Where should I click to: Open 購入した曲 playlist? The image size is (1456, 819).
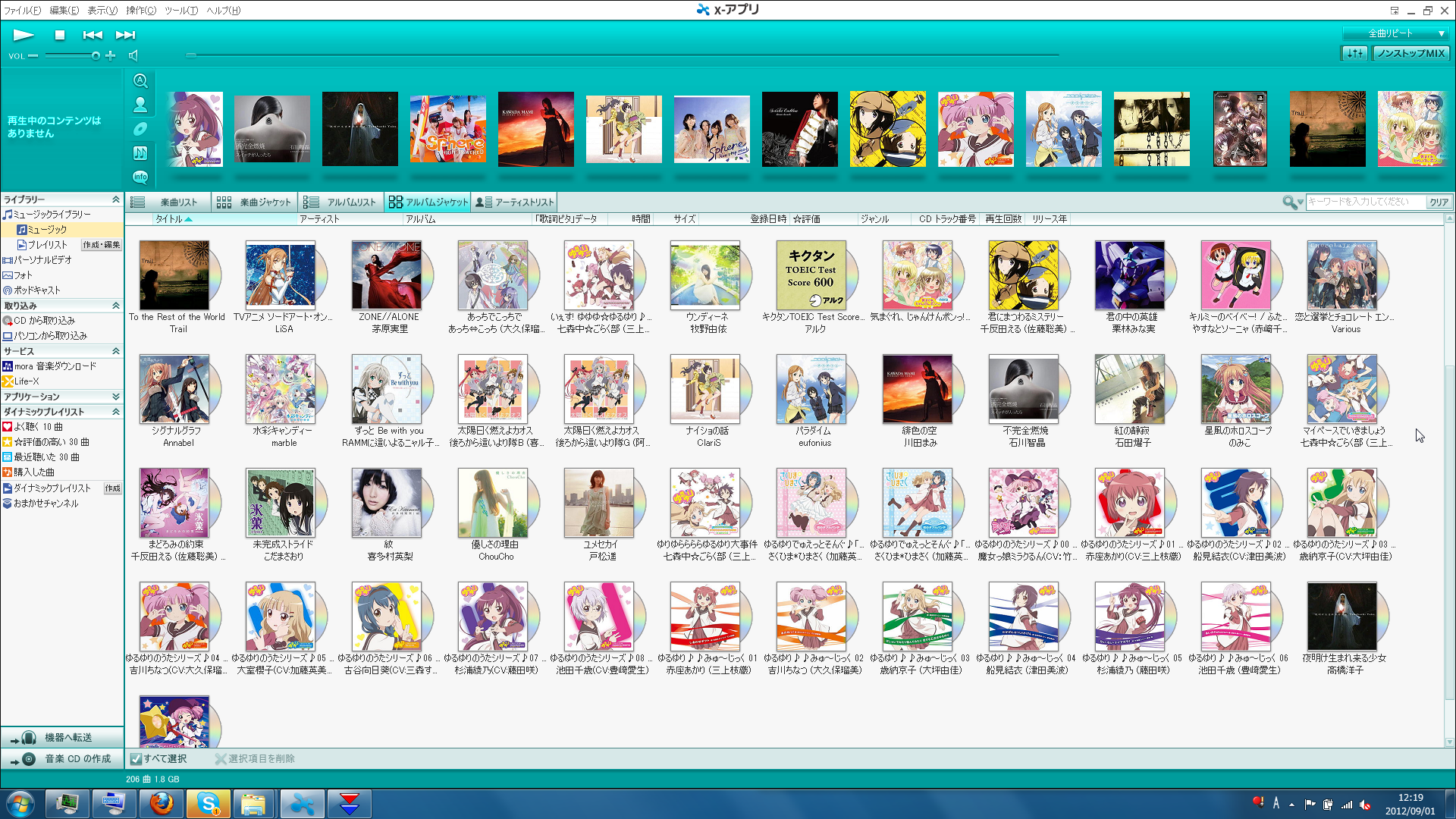34,472
